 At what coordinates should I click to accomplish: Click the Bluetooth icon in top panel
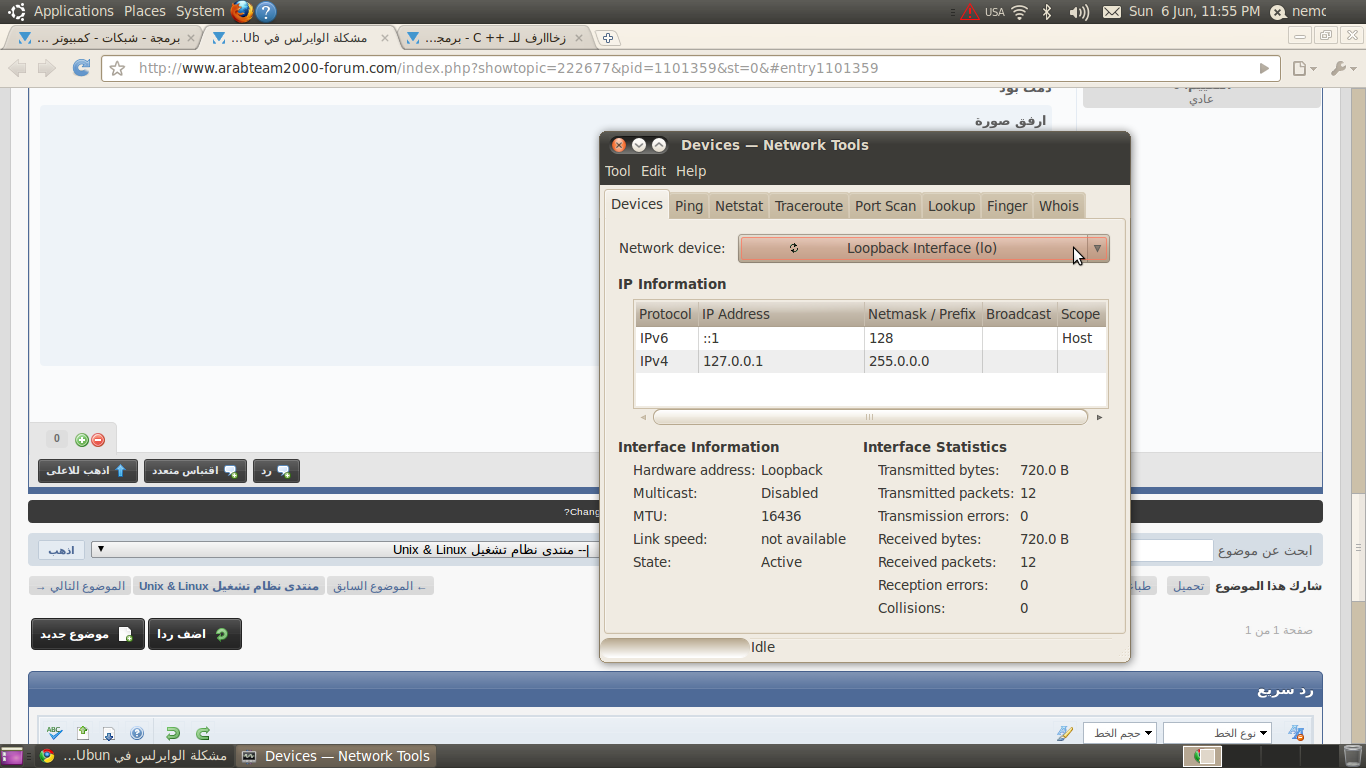click(1048, 12)
